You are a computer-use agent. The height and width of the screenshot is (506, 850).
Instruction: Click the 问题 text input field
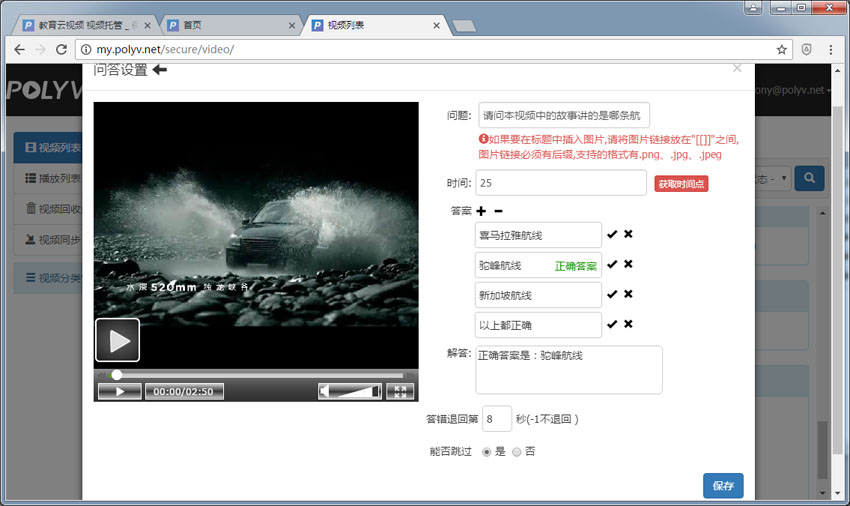(x=564, y=115)
